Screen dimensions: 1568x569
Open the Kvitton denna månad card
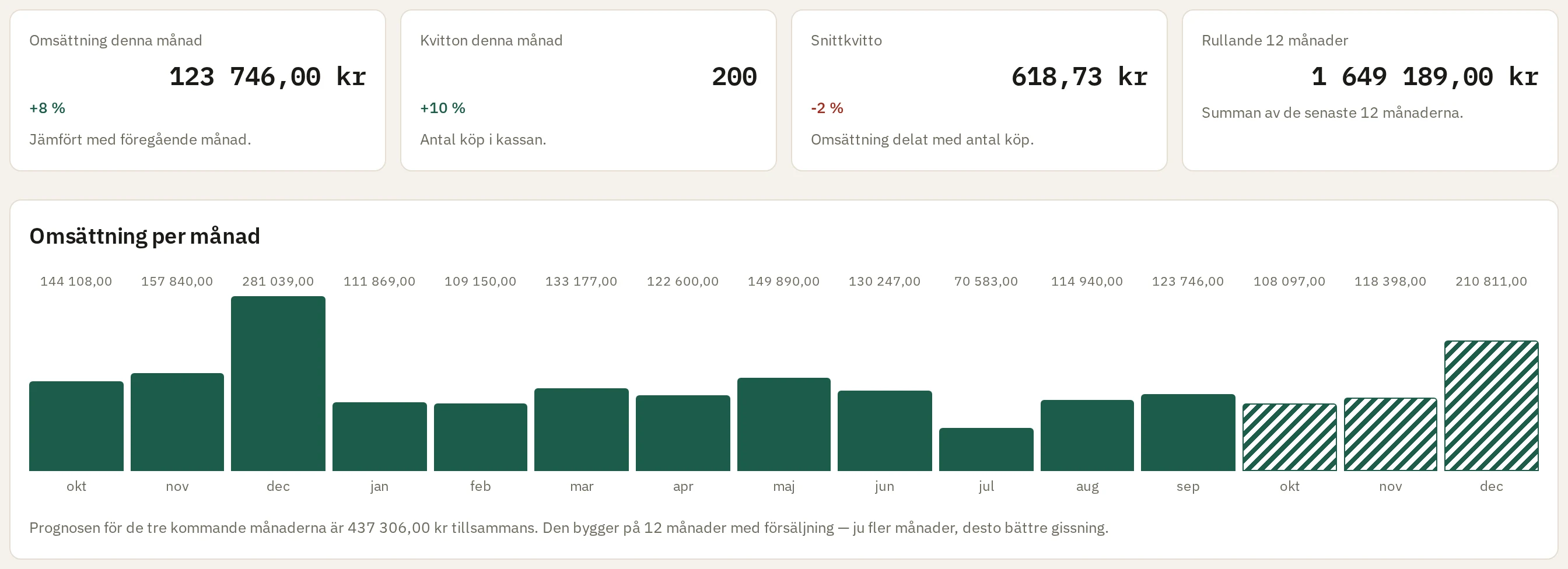(x=589, y=90)
